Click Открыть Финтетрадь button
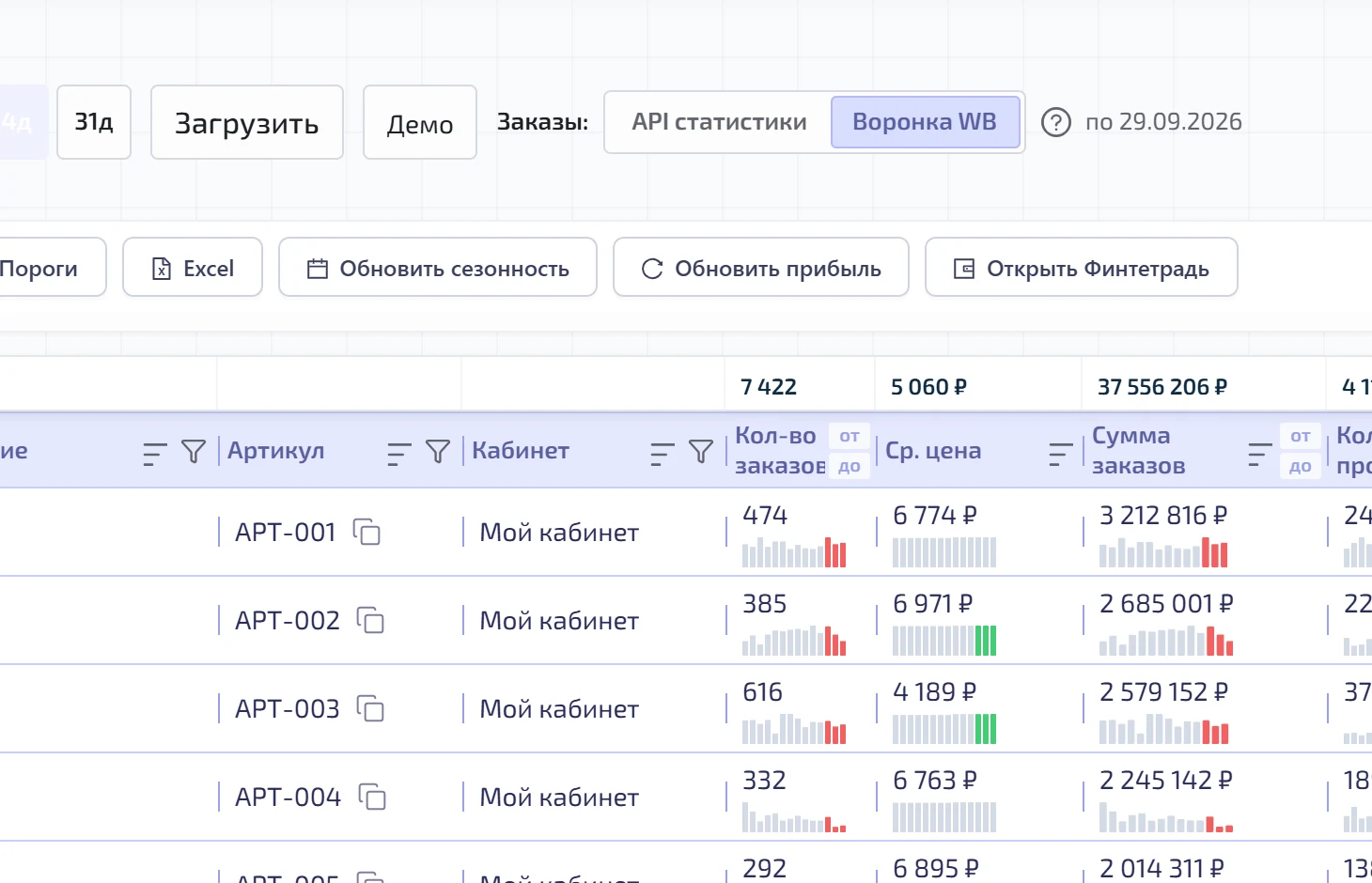Image resolution: width=1372 pixels, height=883 pixels. (1082, 267)
